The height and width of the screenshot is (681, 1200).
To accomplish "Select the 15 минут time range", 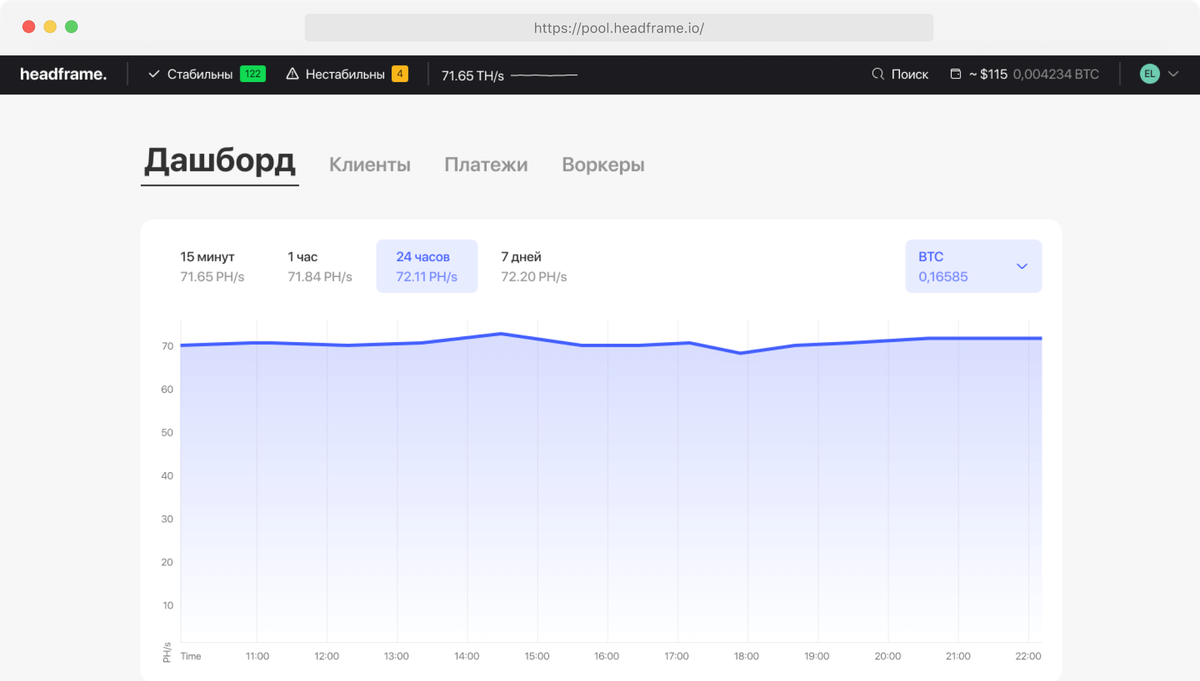I will (x=212, y=266).
